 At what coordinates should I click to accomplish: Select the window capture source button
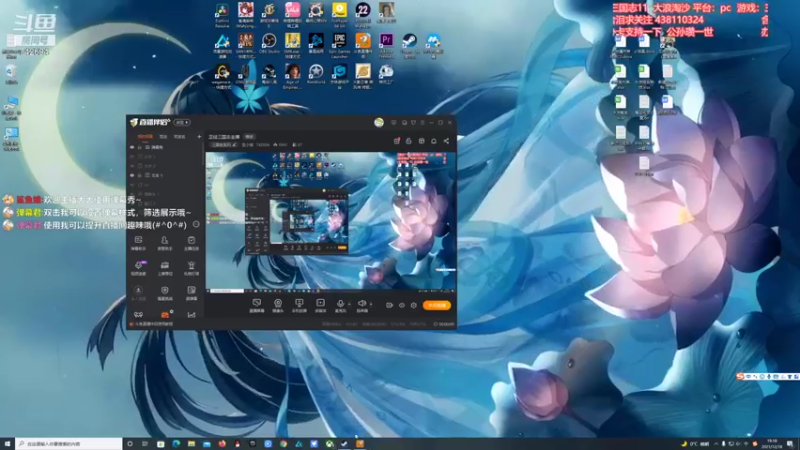point(299,305)
